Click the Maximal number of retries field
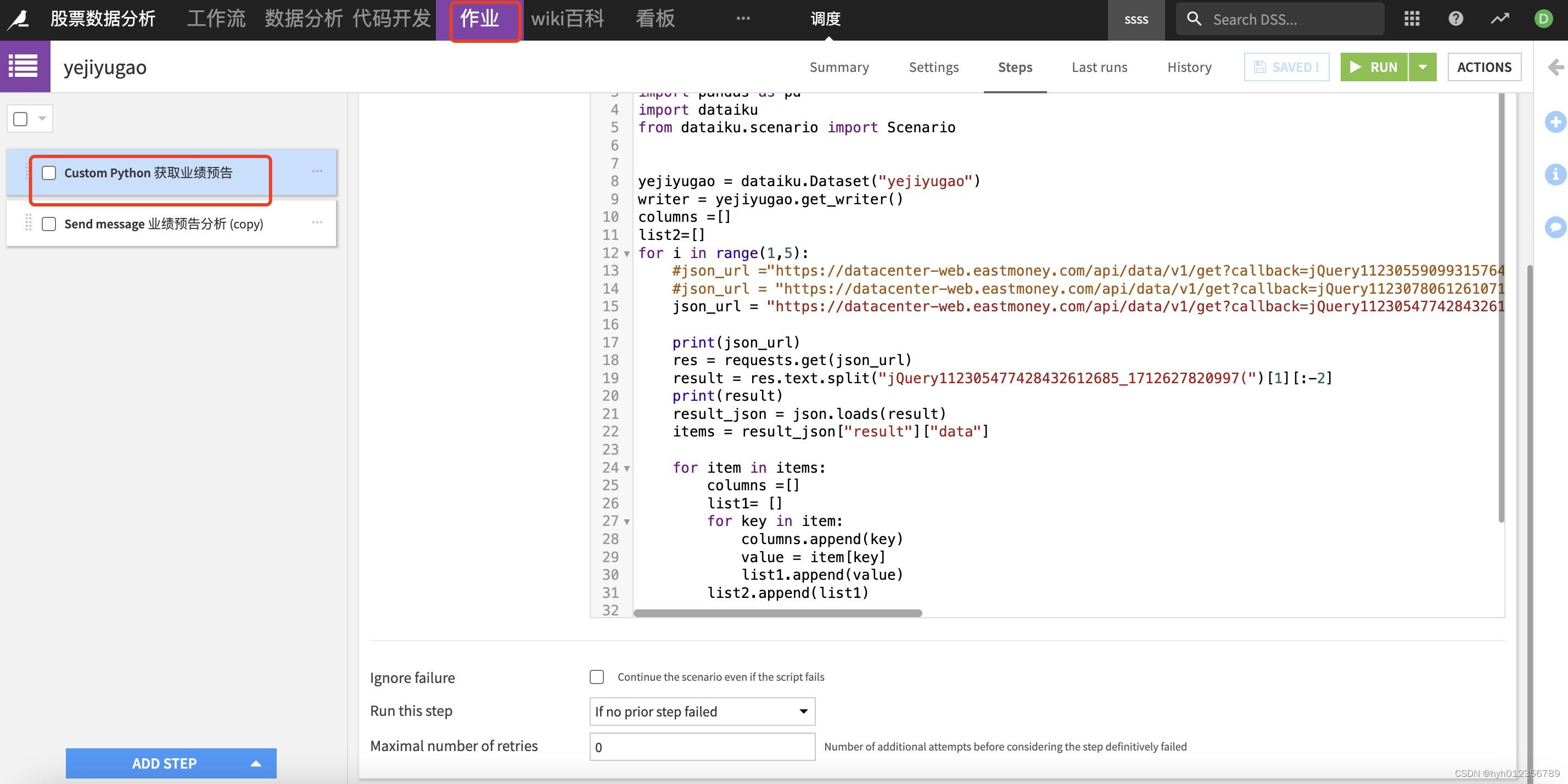This screenshot has width=1568, height=784. 701,747
